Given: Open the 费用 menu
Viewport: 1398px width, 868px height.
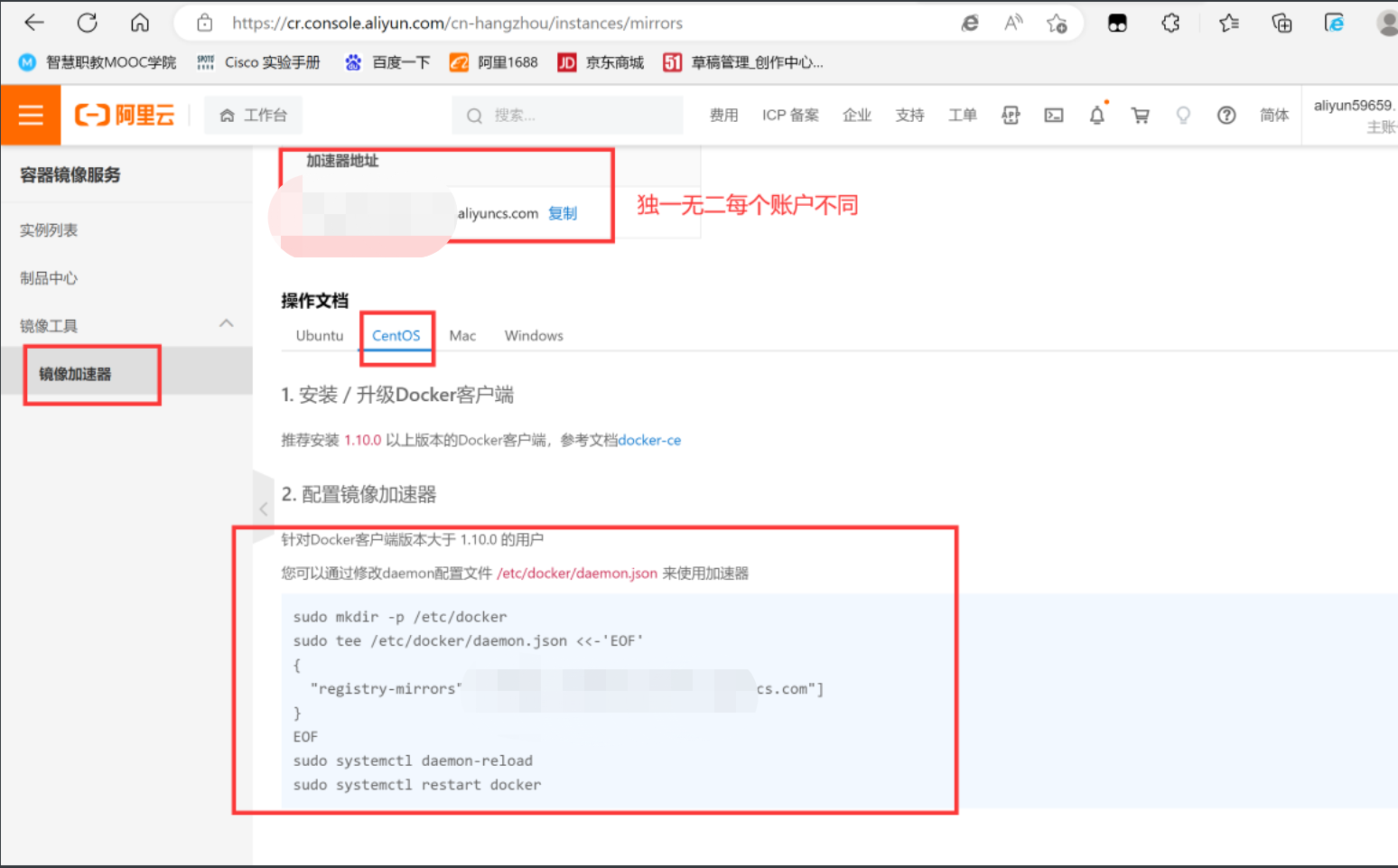Looking at the screenshot, I should pyautogui.click(x=723, y=115).
